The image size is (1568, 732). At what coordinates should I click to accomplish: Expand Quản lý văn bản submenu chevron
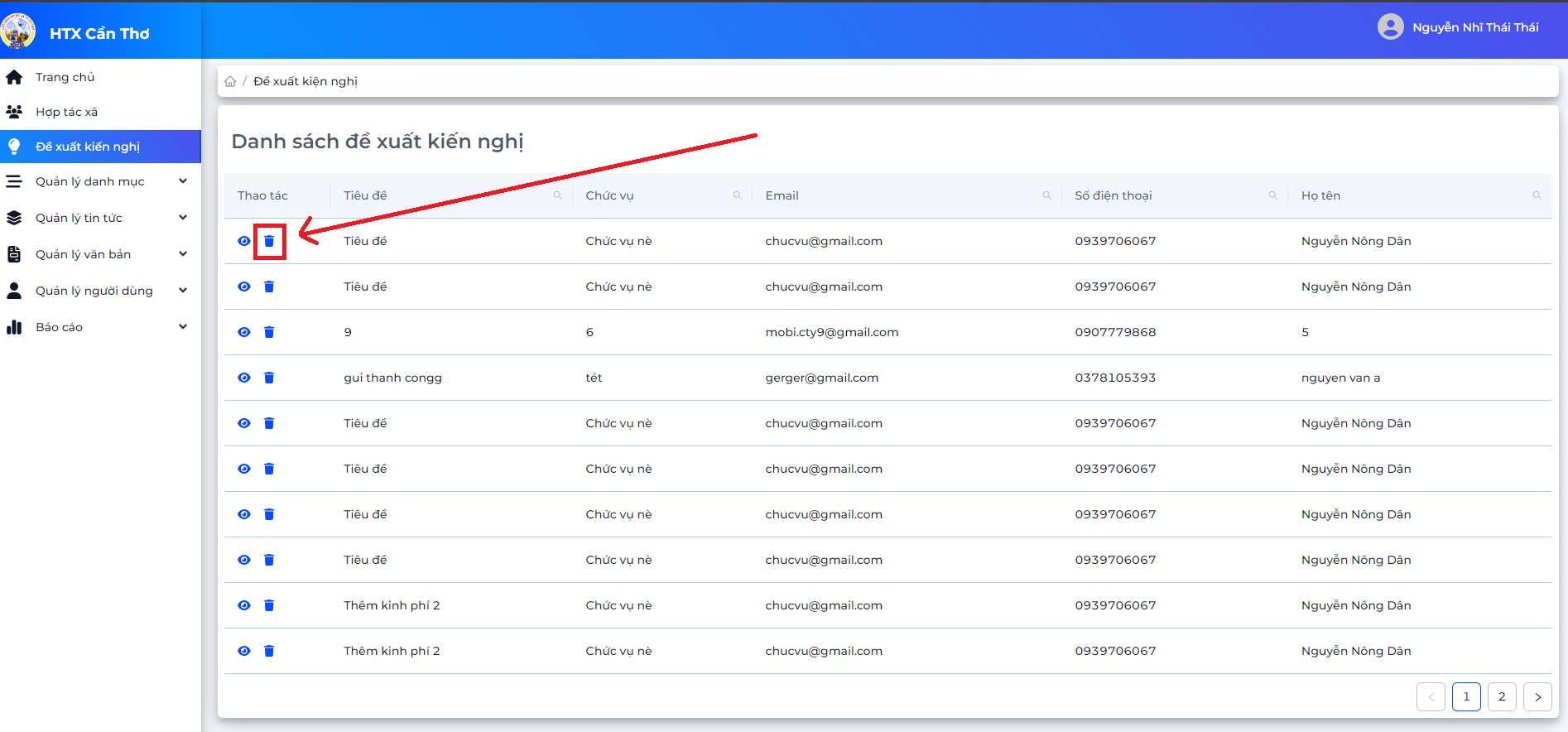[x=183, y=254]
